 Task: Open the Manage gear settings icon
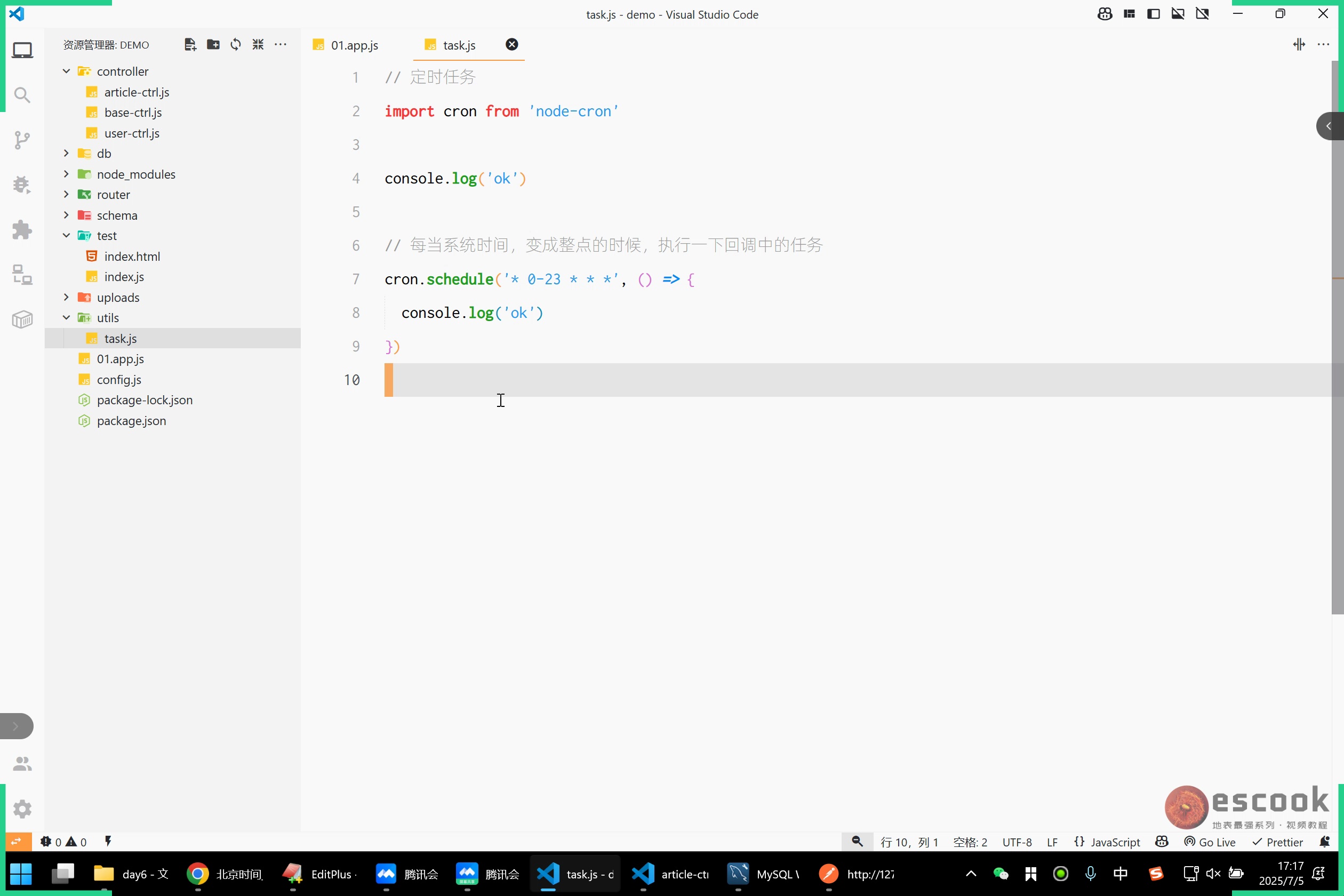click(x=22, y=809)
